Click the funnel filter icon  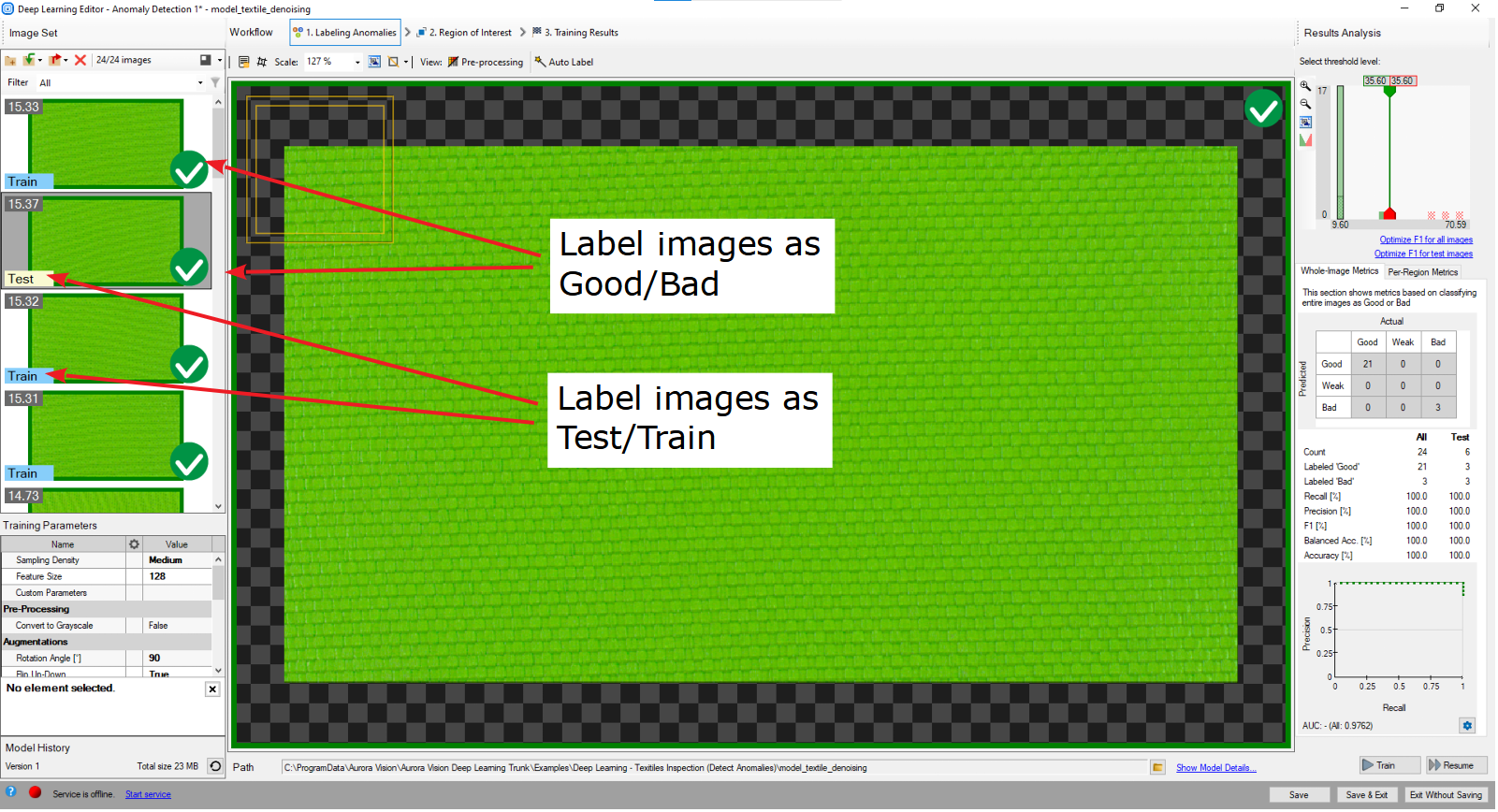[x=216, y=82]
